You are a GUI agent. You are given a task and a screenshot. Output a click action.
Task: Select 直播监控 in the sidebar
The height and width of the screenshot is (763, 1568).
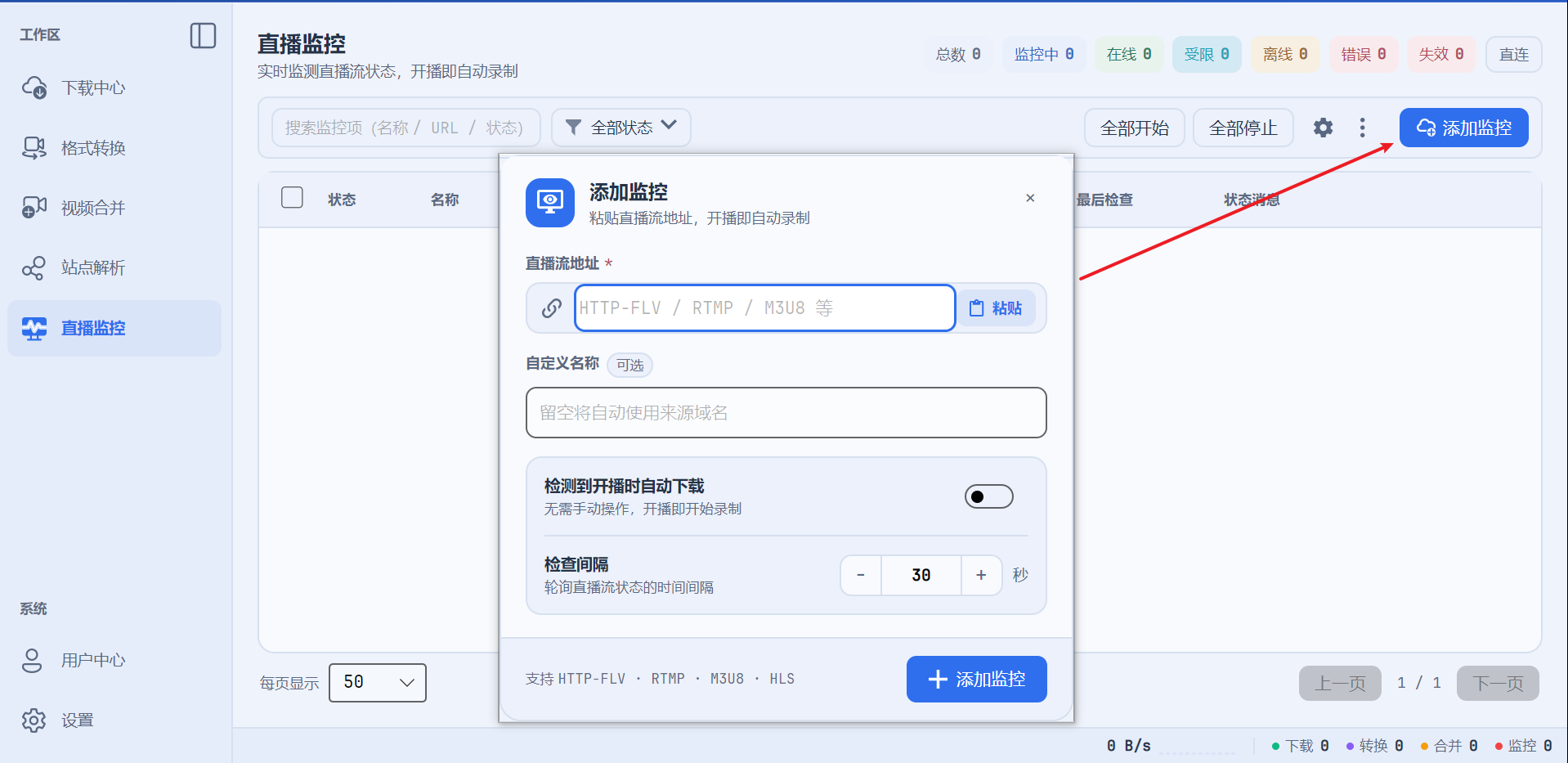[114, 328]
